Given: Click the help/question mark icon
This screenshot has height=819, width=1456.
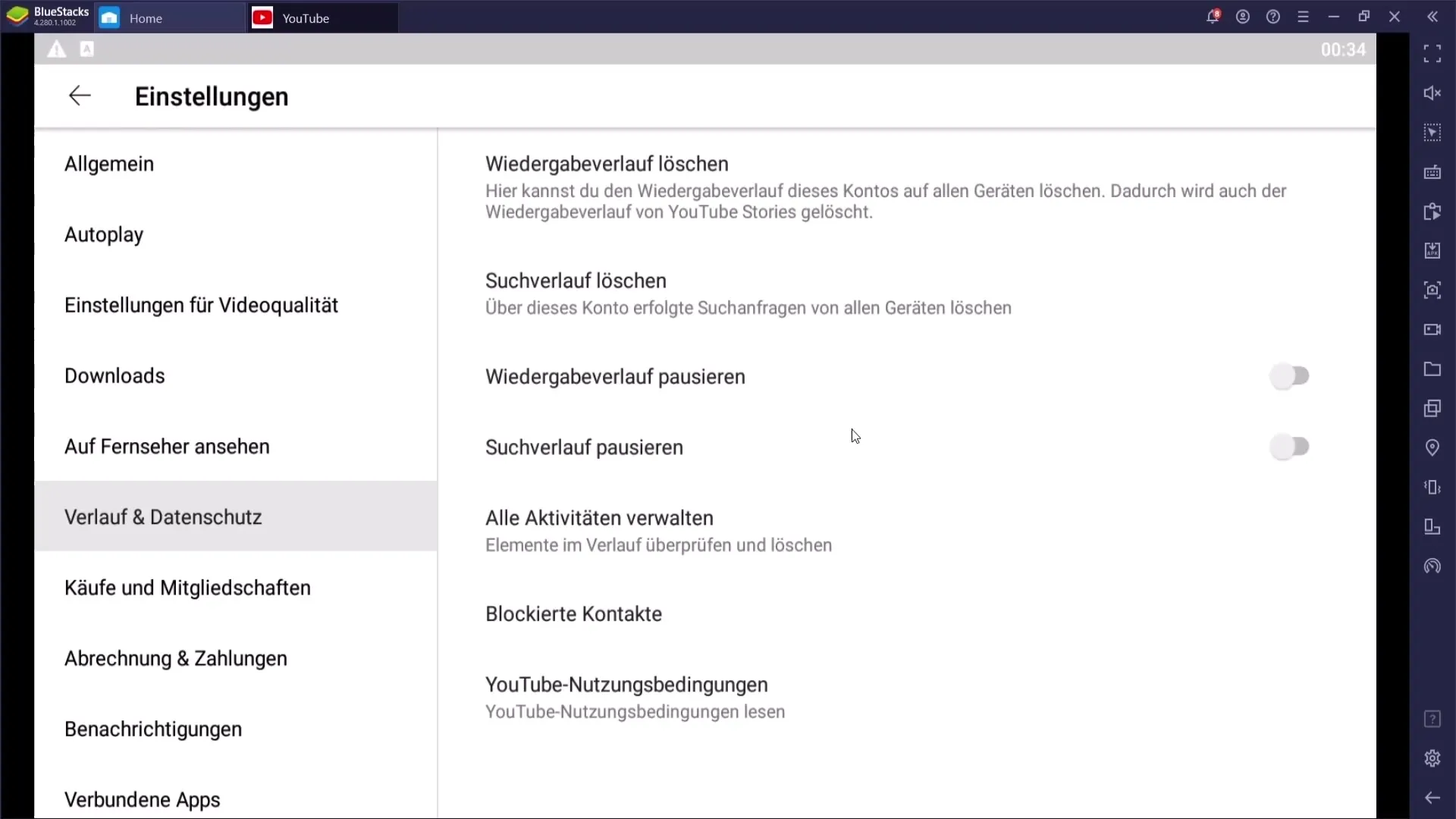Looking at the screenshot, I should (1275, 17).
